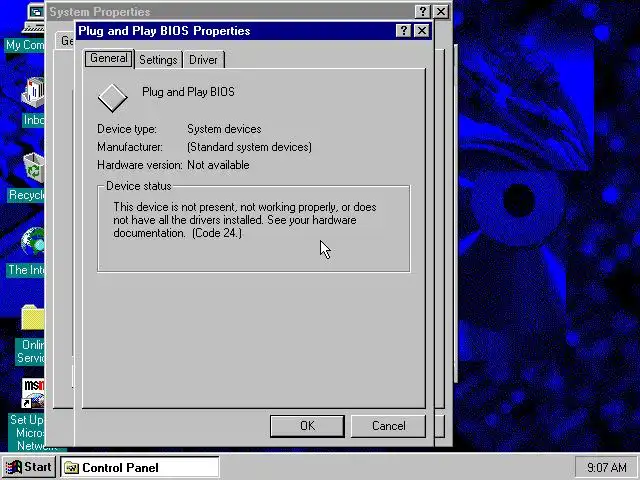Select the Online Services folder icon
The image size is (640, 480).
click(x=33, y=318)
